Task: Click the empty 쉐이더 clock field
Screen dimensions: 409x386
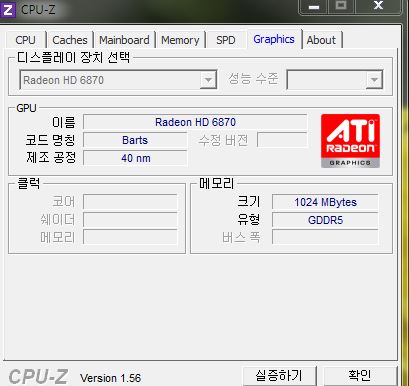Action: [x=130, y=220]
